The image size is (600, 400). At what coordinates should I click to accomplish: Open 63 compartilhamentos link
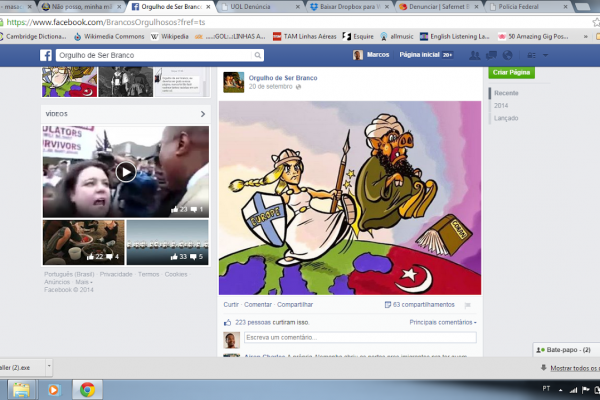(424, 305)
